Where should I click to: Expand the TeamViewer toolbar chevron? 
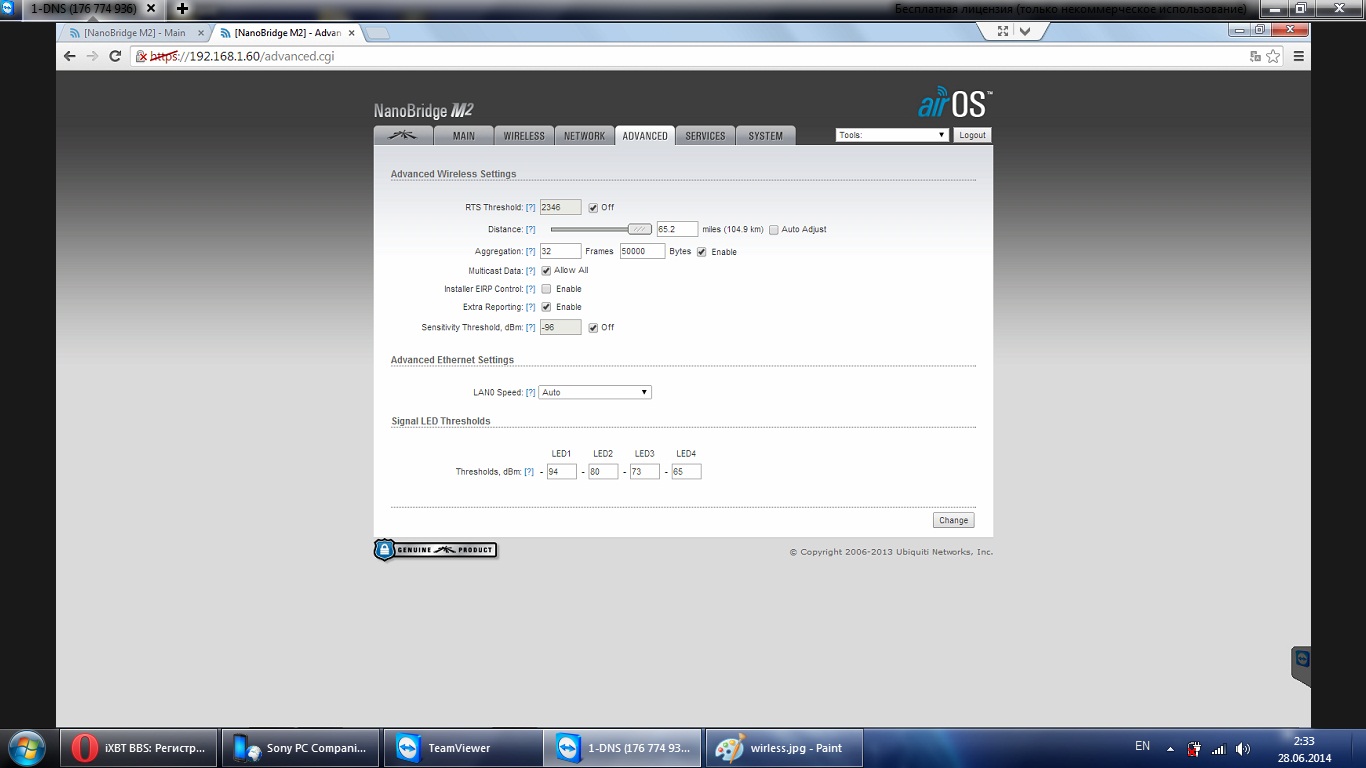[x=1025, y=31]
